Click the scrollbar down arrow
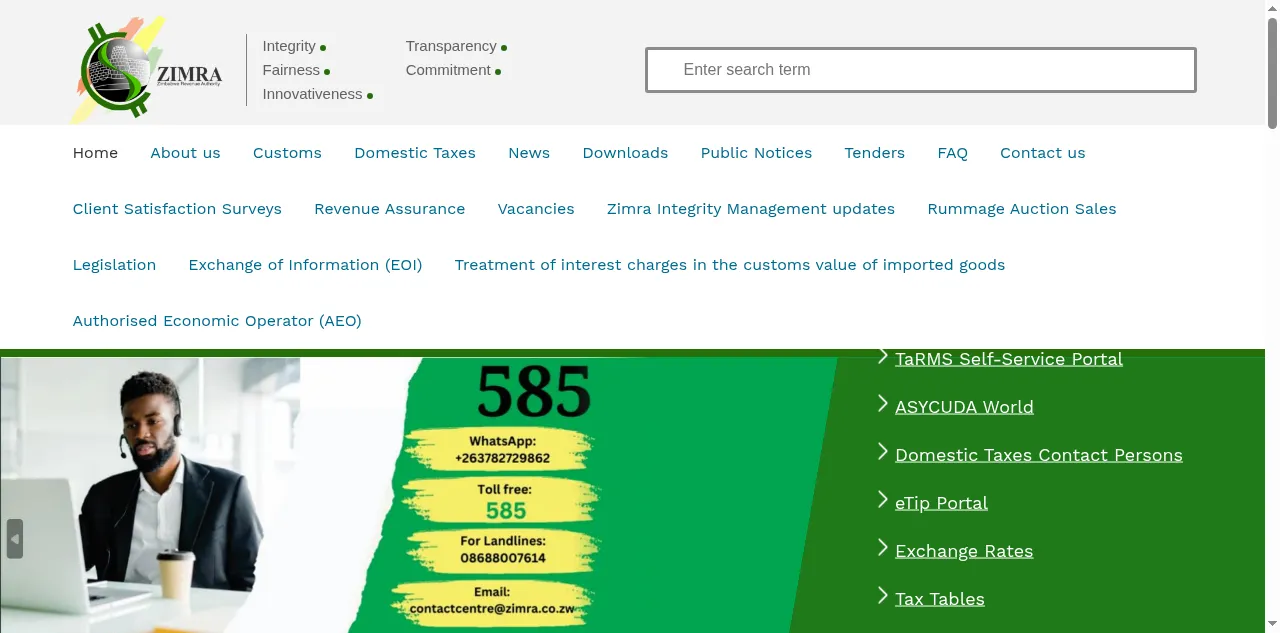This screenshot has height=633, width=1280. 1272,626
